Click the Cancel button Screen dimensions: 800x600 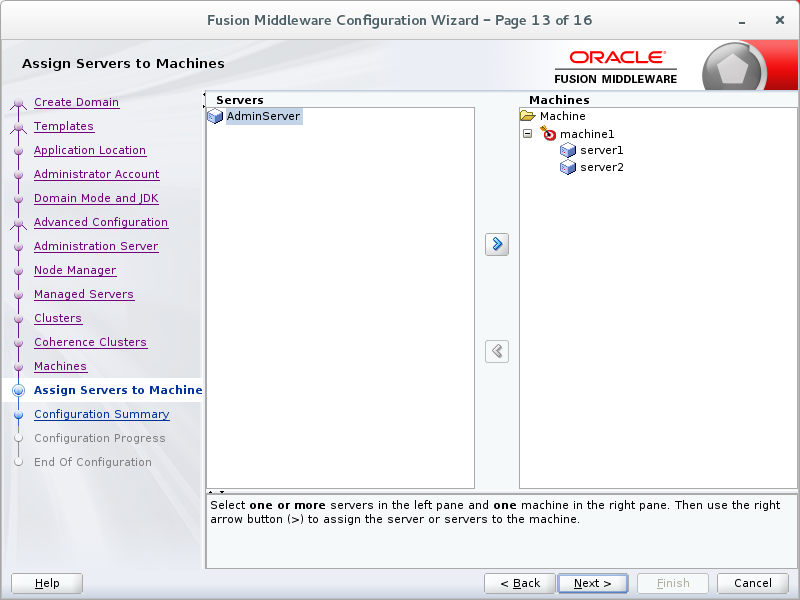pos(753,583)
